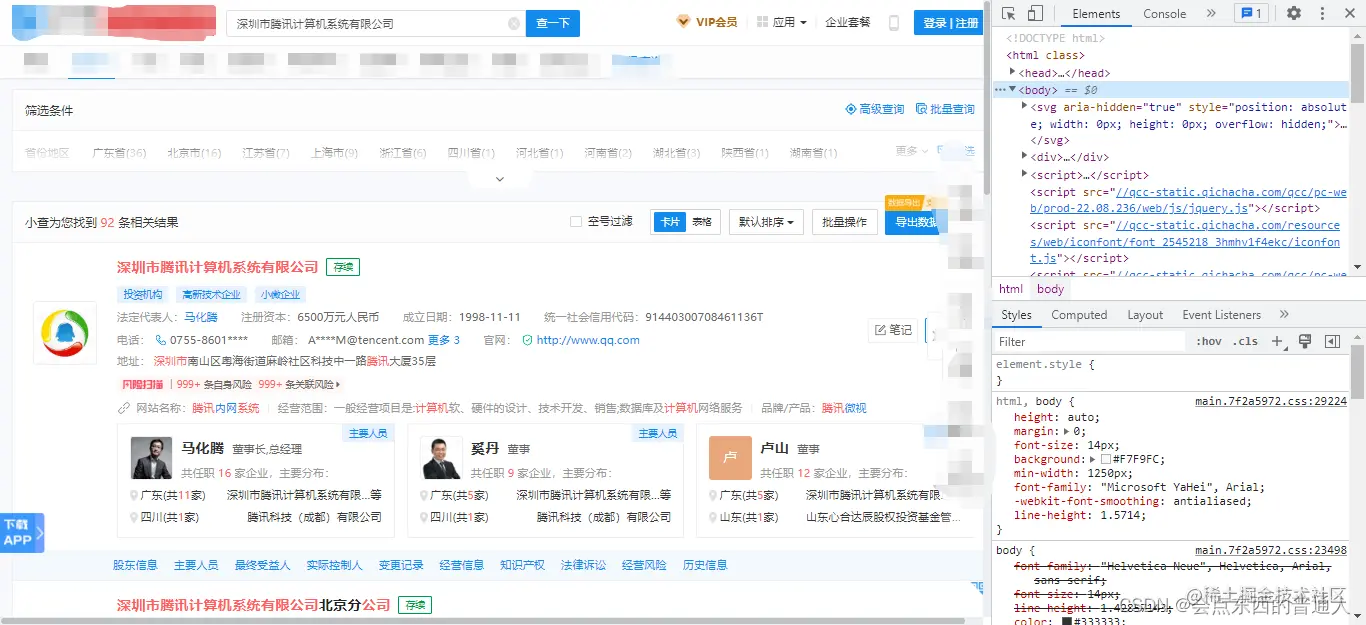Image resolution: width=1366 pixels, height=625 pixels.
Task: Select the 知识产权 section tab
Action: 522,565
